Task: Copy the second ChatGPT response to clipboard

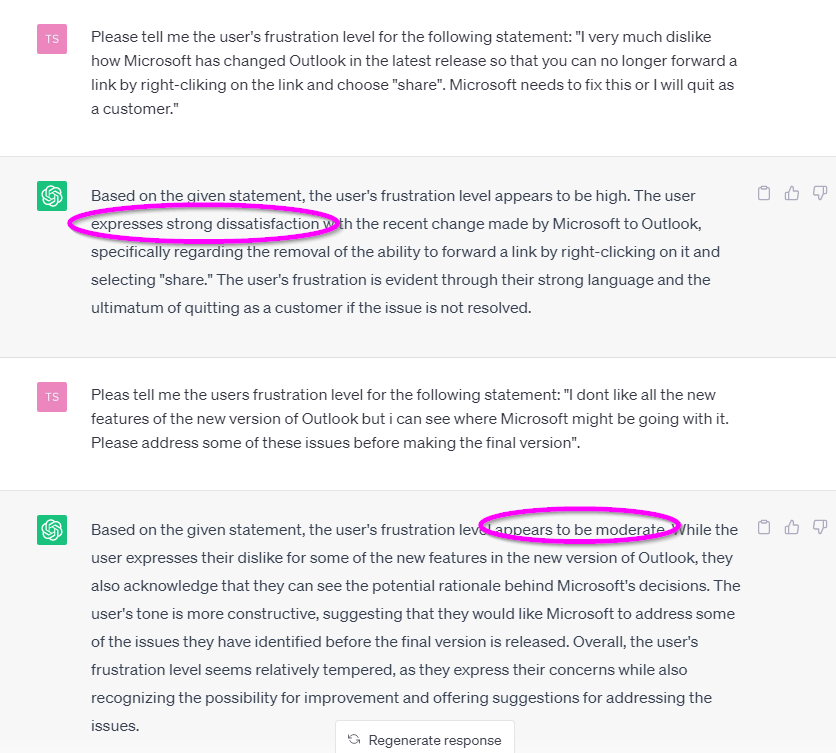Action: click(763, 527)
